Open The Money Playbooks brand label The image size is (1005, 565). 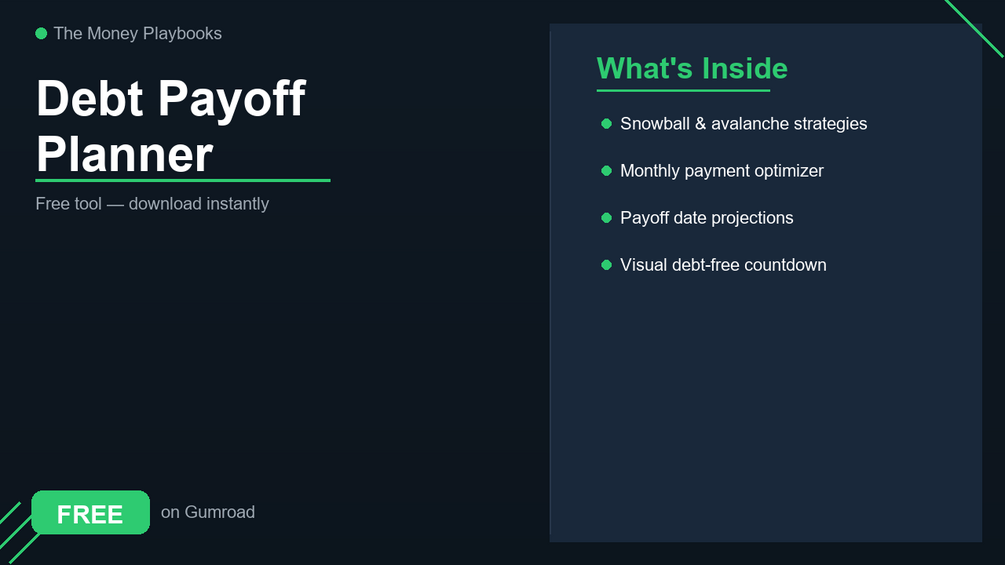[x=138, y=34]
